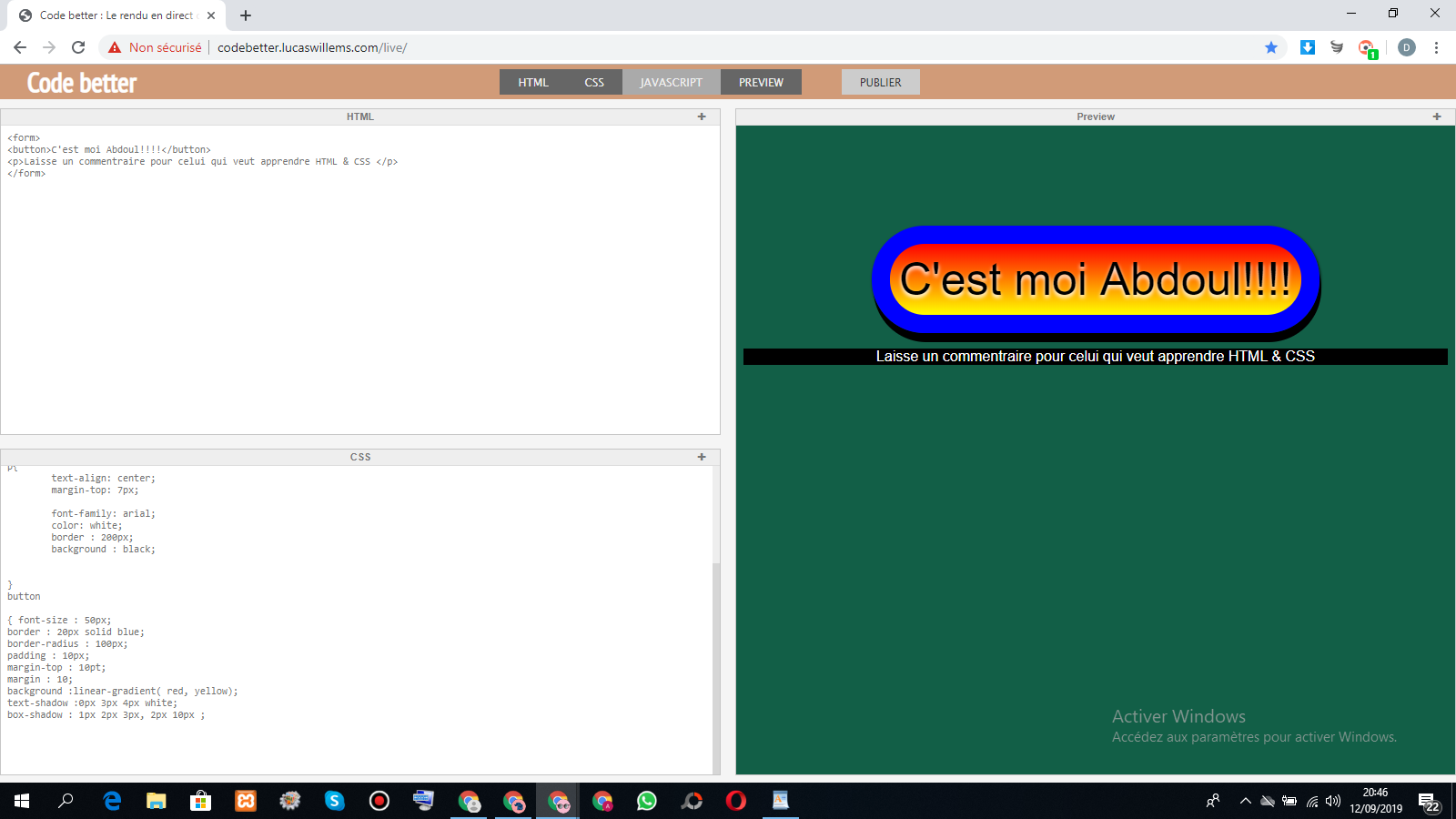Bookmark this page with the star icon
The image size is (1456, 819).
1271,47
